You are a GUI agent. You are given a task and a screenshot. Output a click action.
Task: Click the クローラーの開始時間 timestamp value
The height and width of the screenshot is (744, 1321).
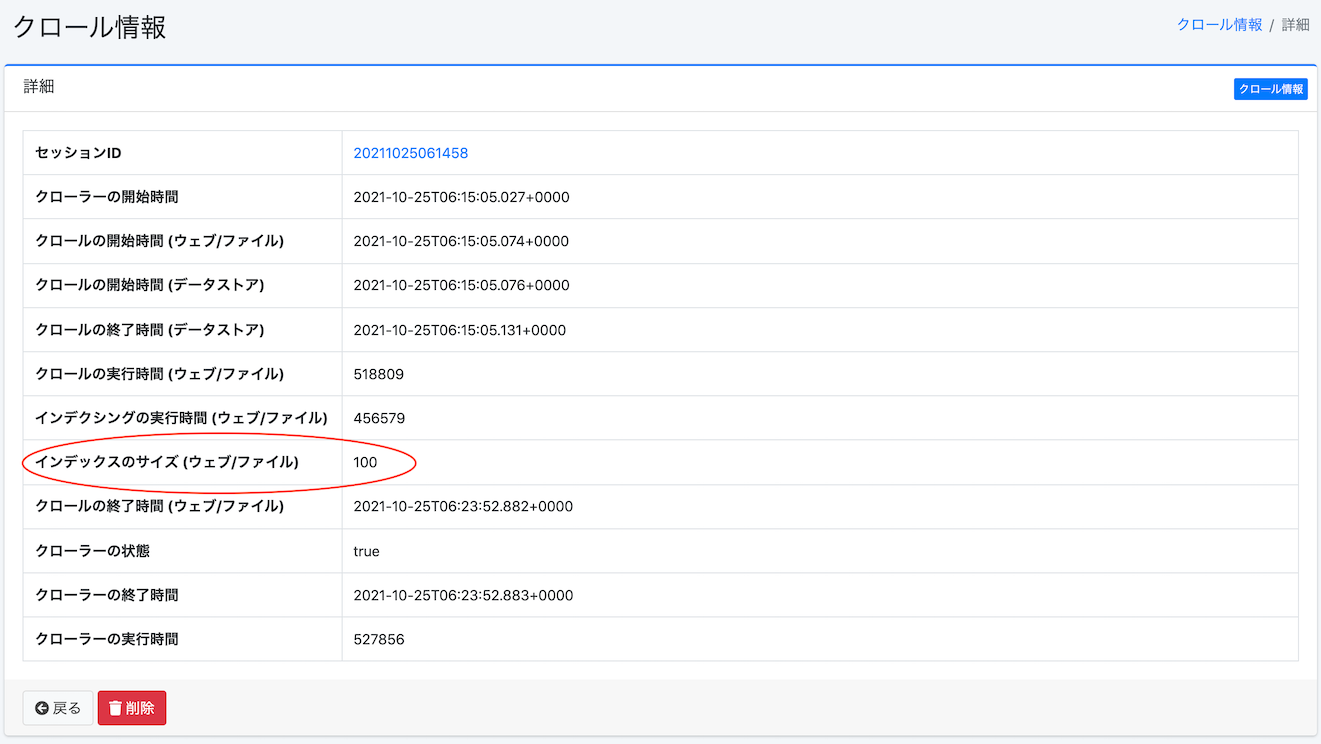[461, 197]
